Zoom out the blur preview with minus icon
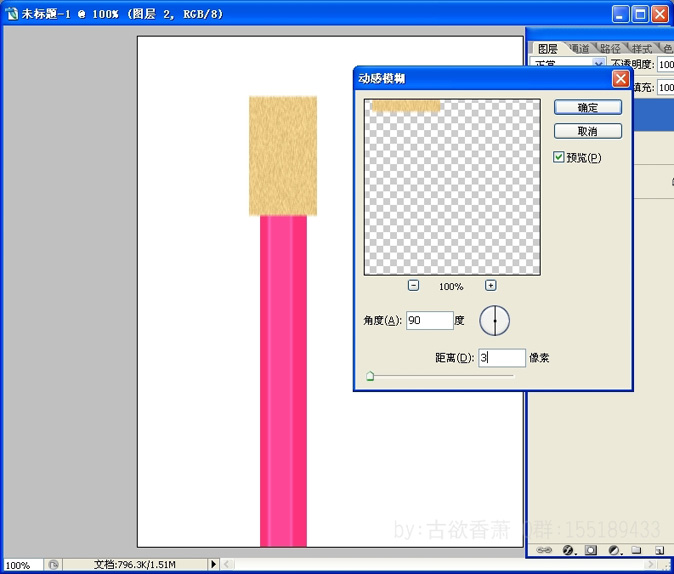The height and width of the screenshot is (574, 674). click(x=414, y=285)
